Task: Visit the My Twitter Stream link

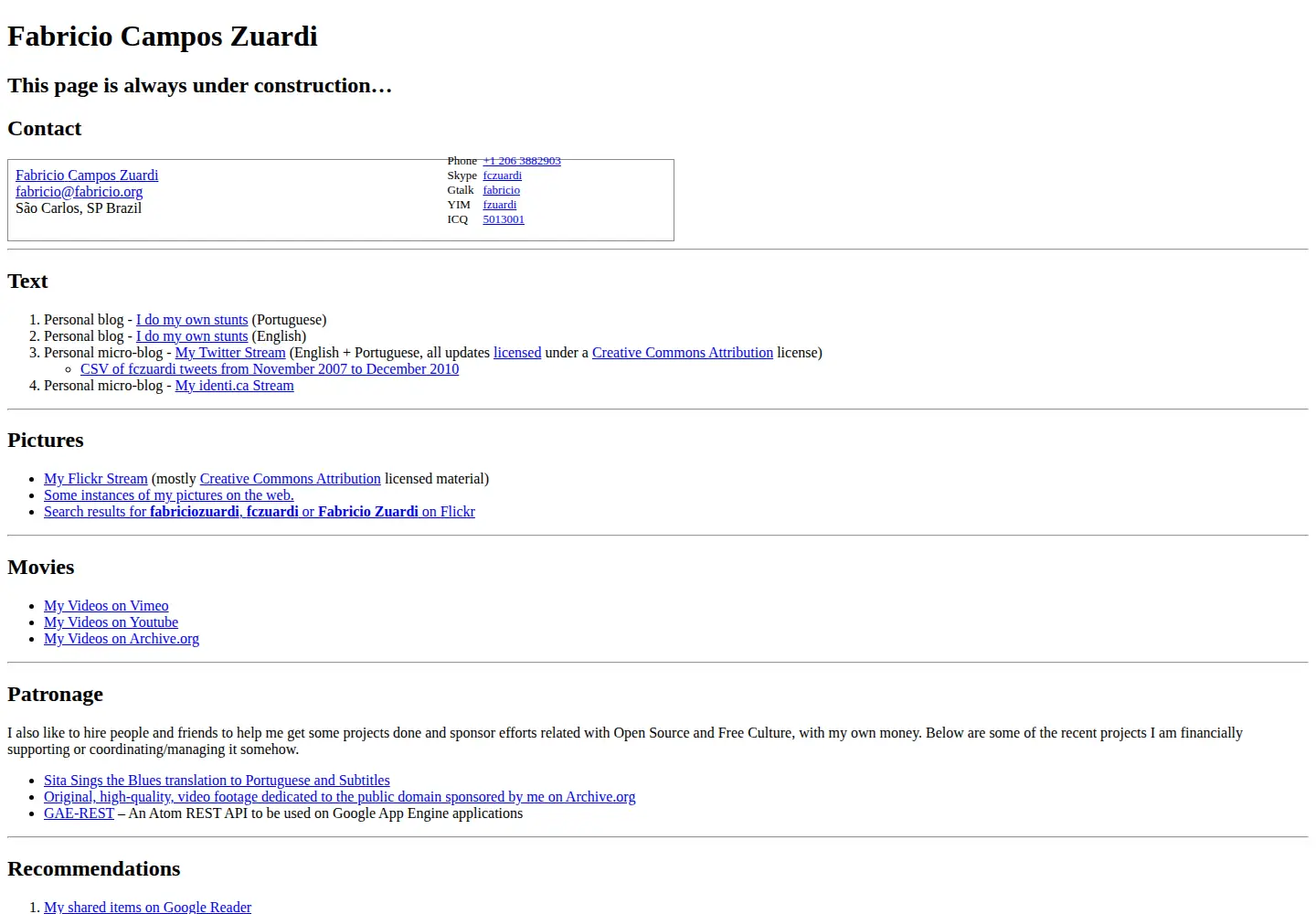Action: [x=230, y=353]
